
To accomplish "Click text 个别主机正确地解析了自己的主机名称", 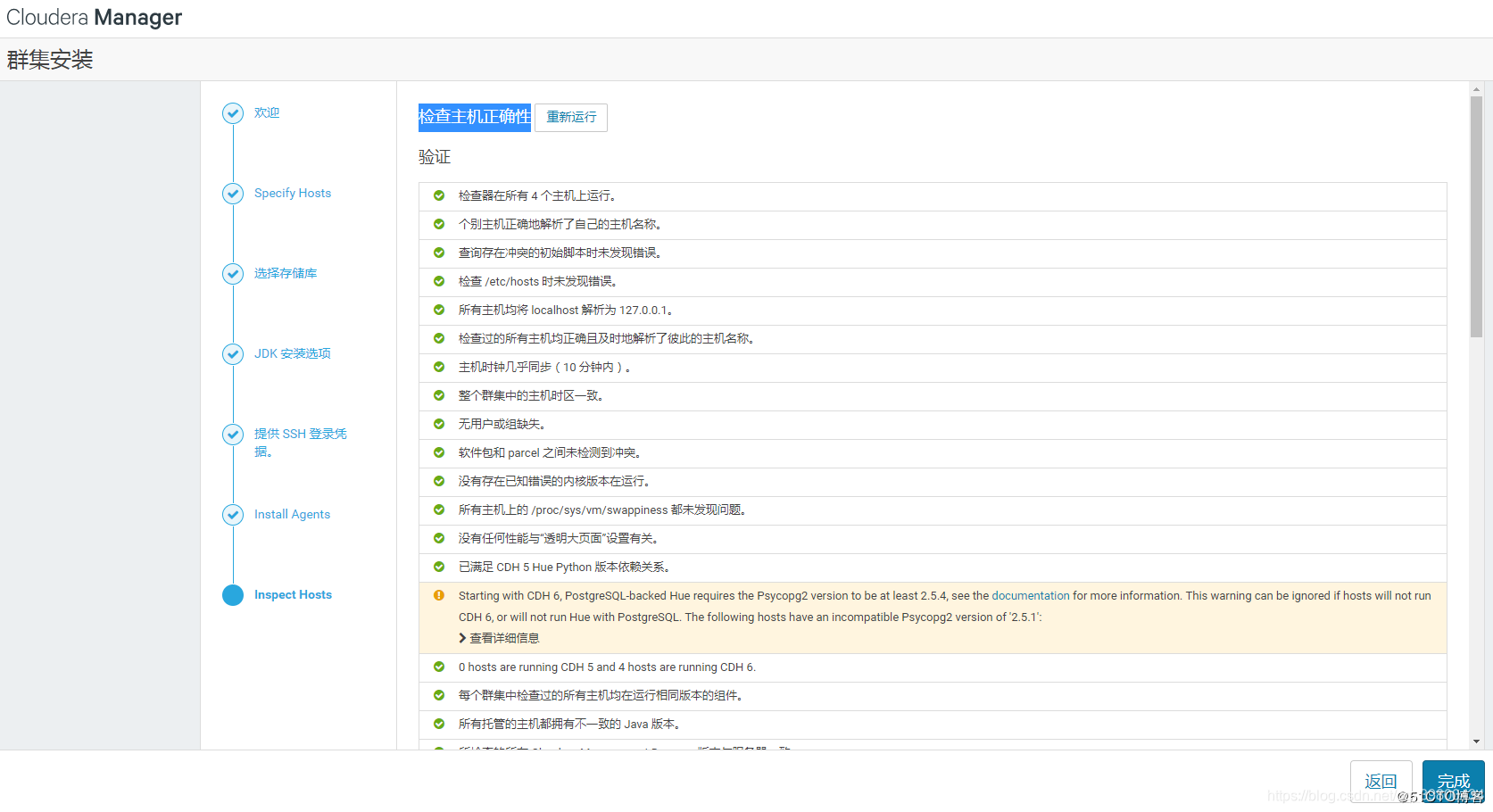I will [560, 224].
